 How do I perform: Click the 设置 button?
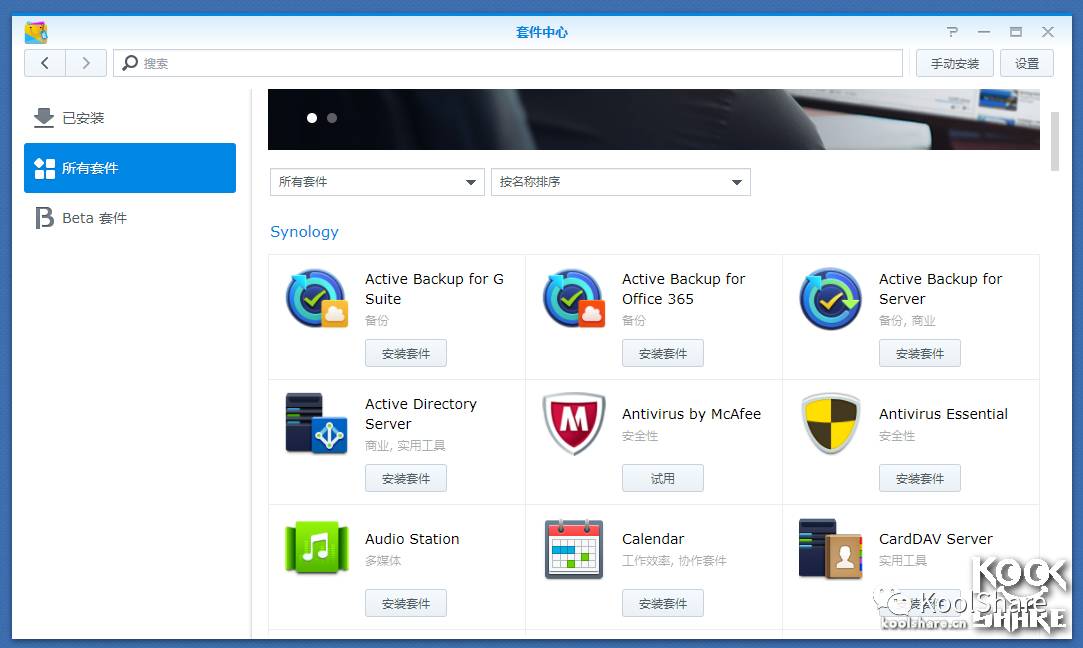[x=1027, y=64]
